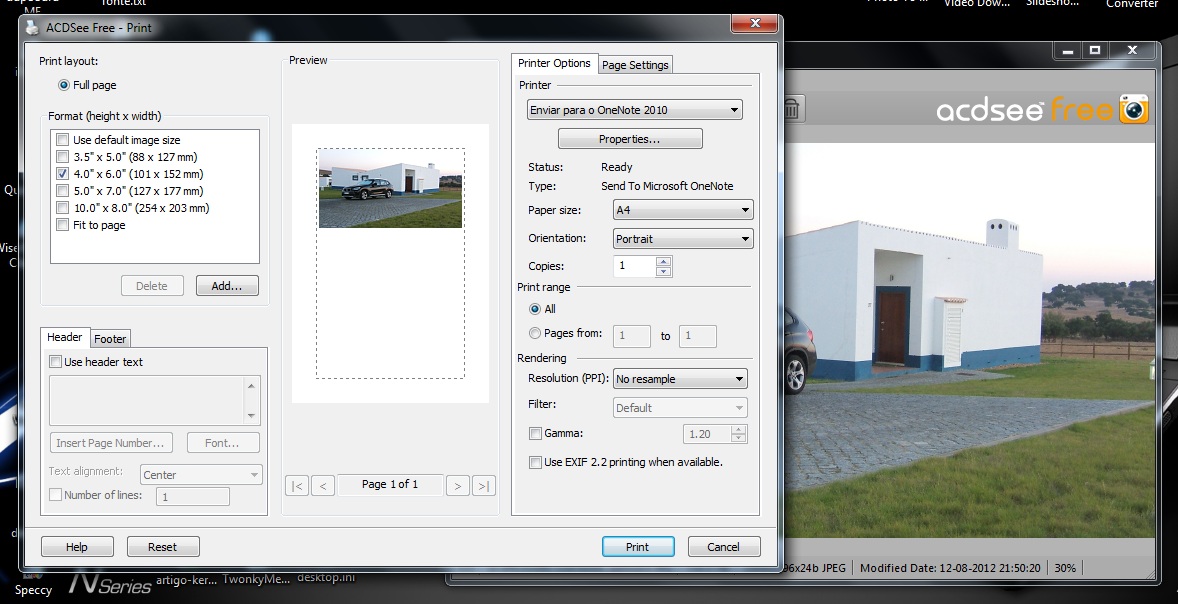
Task: Click Page 1 of 1 indicator
Action: [x=389, y=485]
